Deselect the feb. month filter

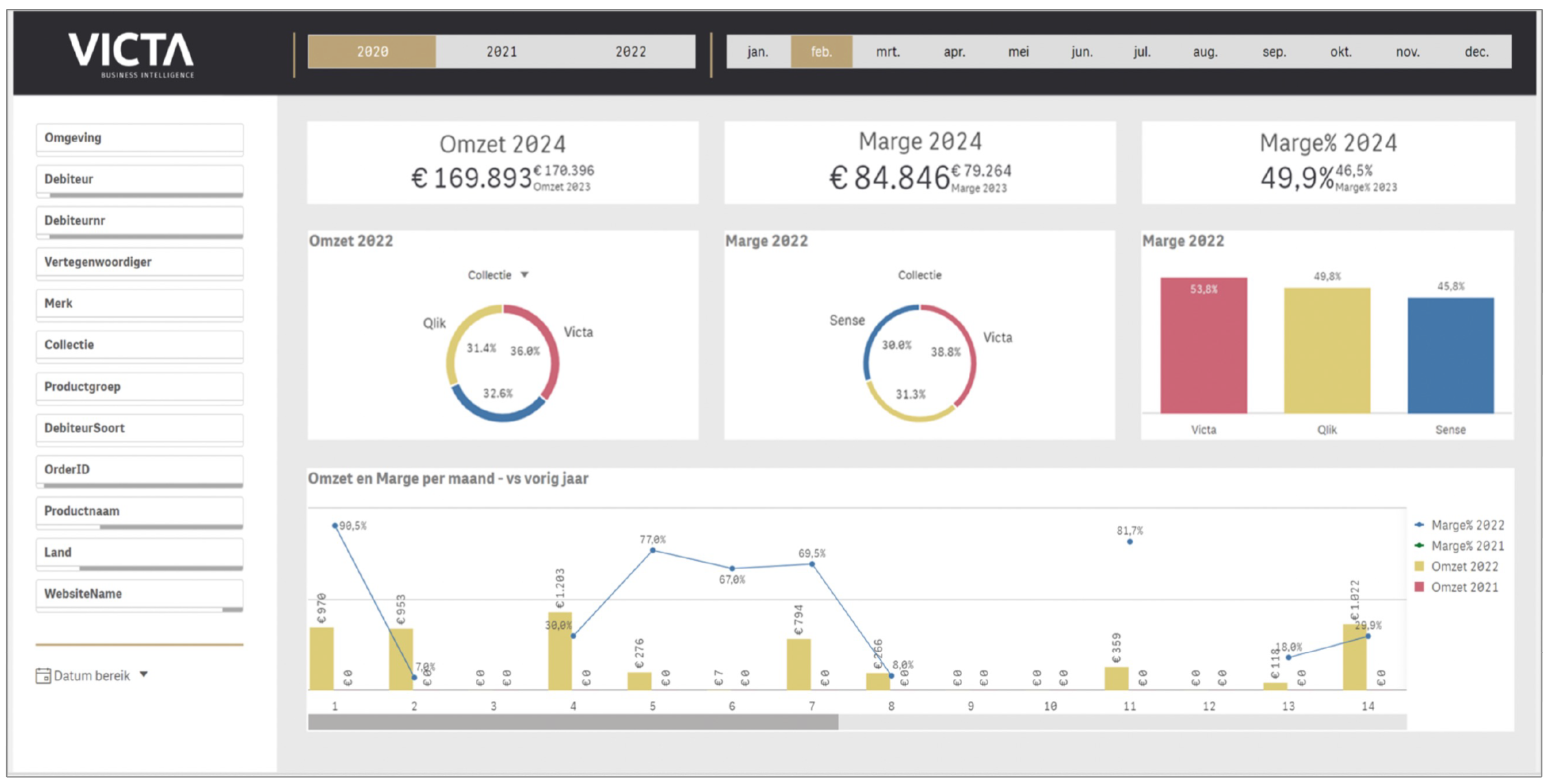tap(822, 51)
